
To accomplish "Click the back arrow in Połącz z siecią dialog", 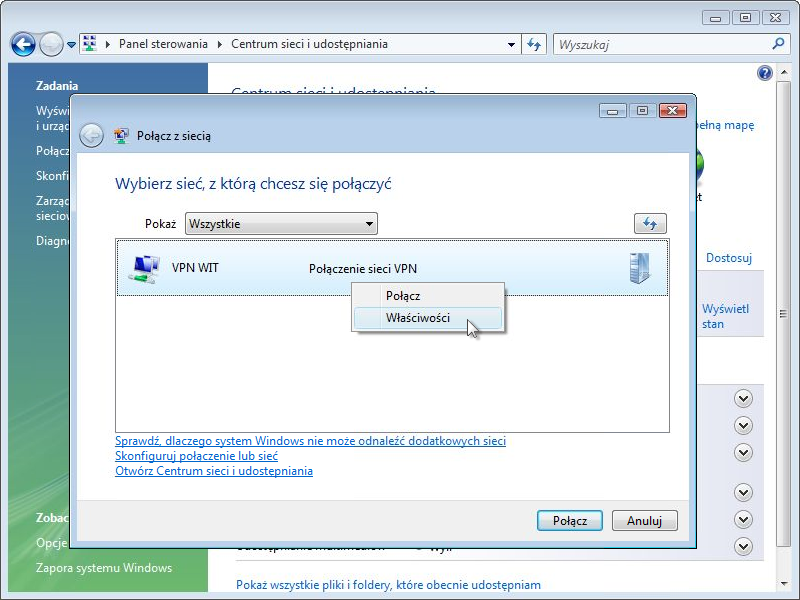I will point(92,136).
